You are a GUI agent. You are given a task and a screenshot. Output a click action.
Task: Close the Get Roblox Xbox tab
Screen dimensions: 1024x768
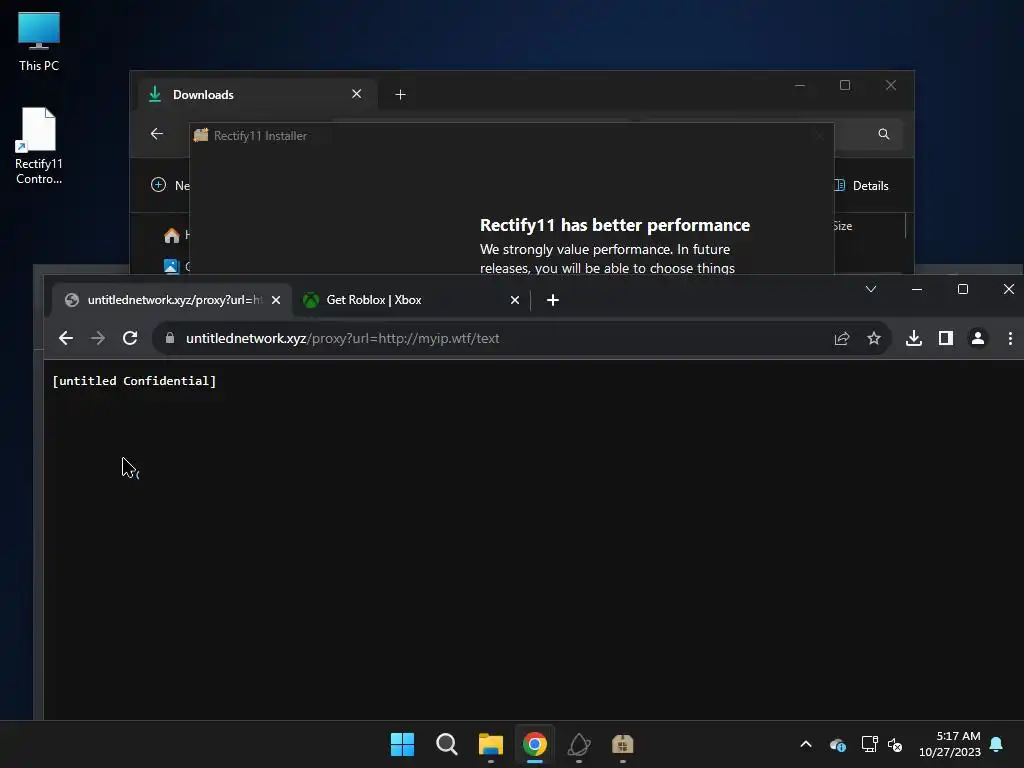click(x=515, y=300)
